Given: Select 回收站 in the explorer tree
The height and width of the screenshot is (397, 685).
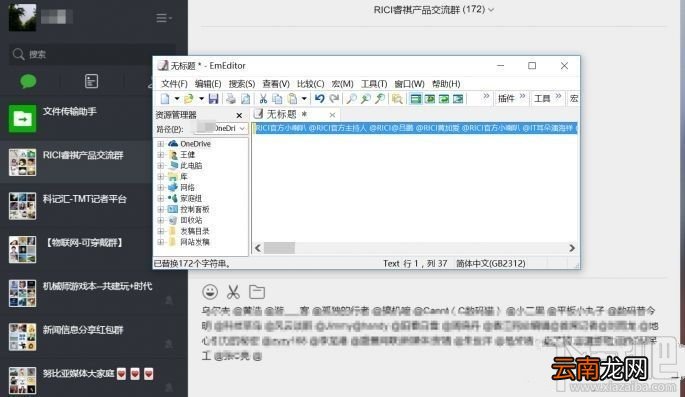Looking at the screenshot, I should (191, 220).
